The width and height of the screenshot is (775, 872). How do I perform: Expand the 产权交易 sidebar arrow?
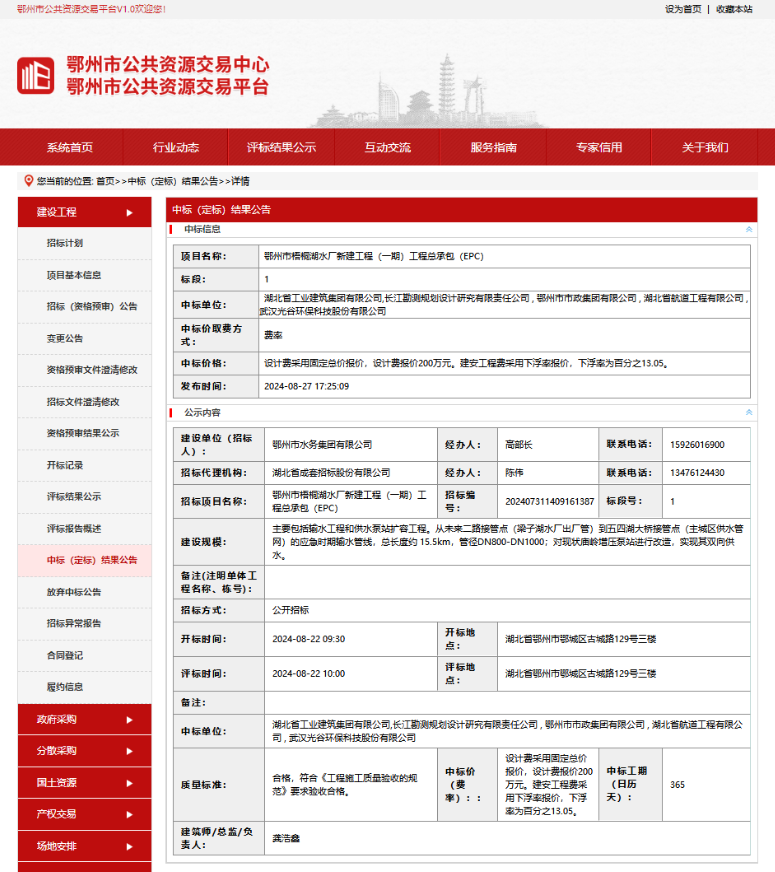point(130,815)
